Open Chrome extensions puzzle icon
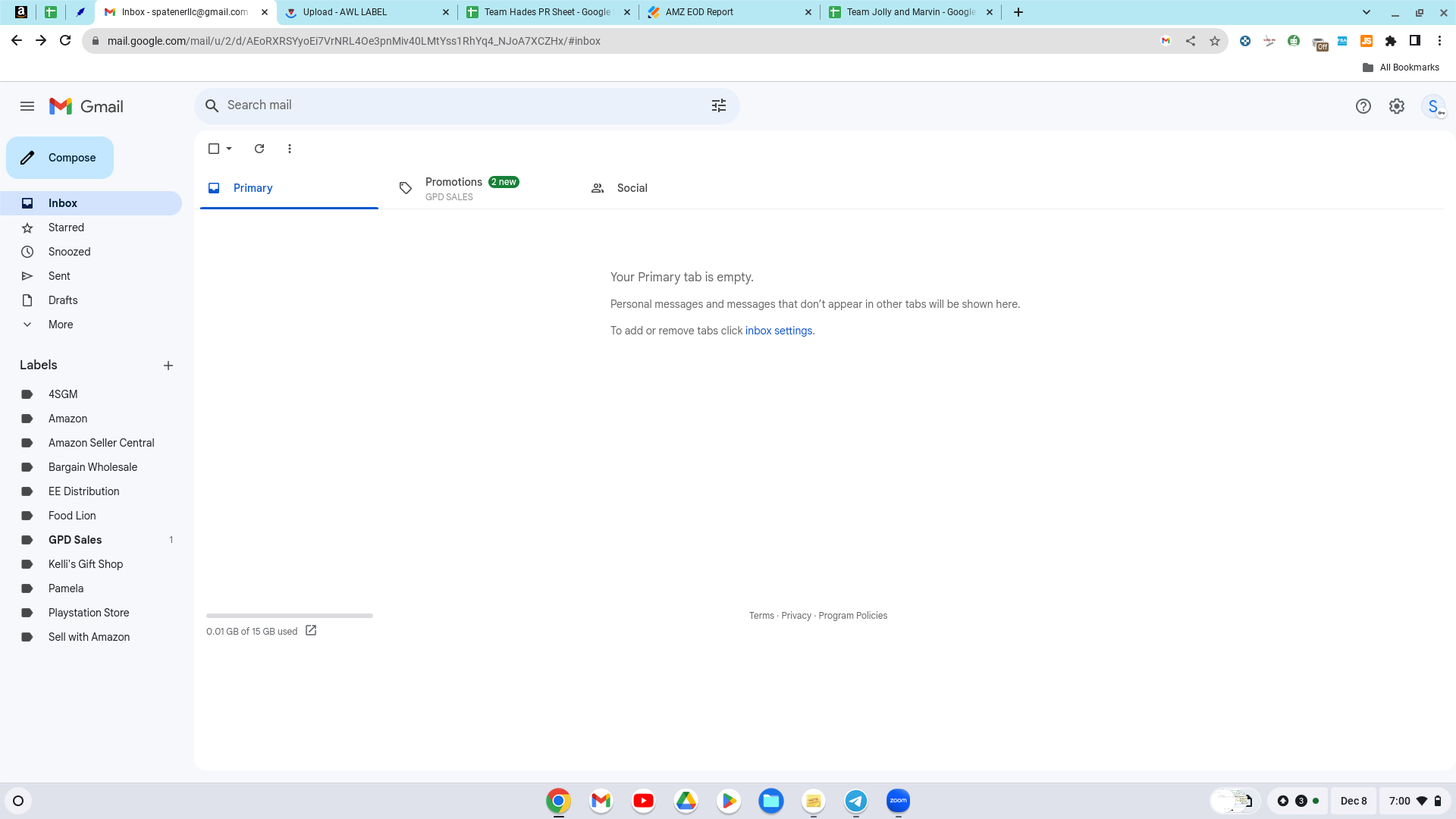Screen dimensions: 1456x819 [x=1391, y=41]
